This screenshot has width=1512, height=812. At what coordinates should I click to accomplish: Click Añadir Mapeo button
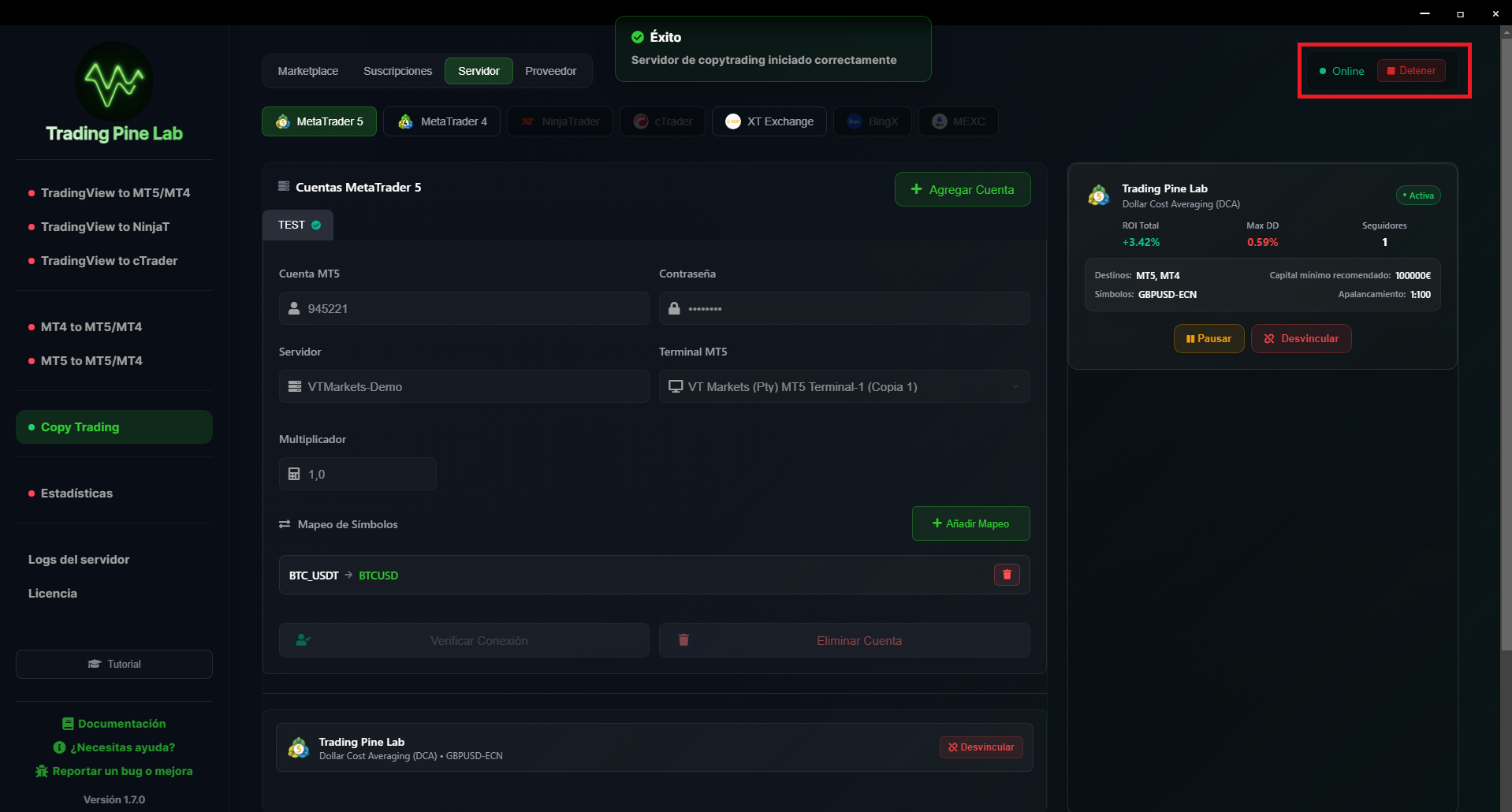point(970,523)
